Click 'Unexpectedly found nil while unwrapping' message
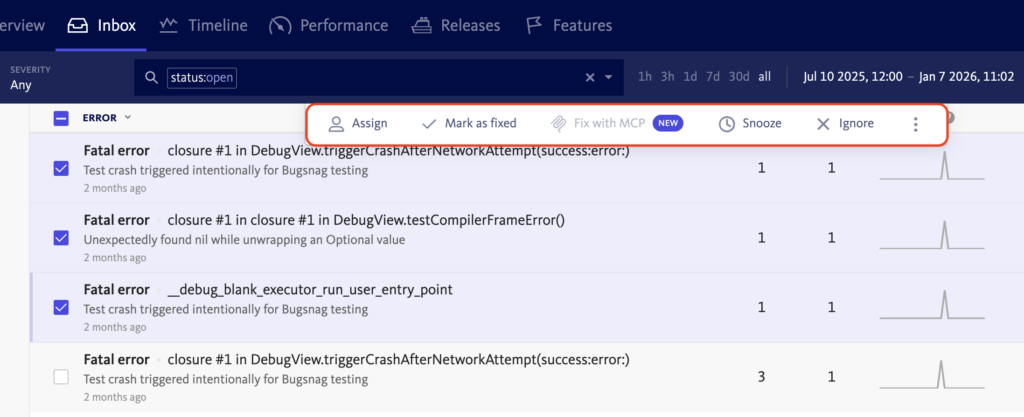1024x417 pixels. pos(244,239)
